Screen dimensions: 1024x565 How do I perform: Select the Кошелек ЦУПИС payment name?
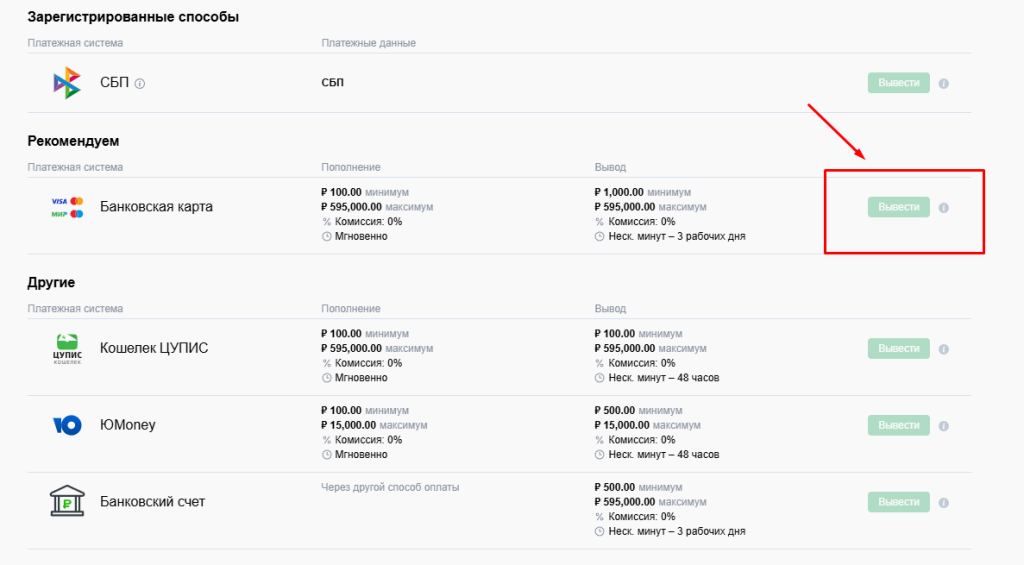click(154, 348)
